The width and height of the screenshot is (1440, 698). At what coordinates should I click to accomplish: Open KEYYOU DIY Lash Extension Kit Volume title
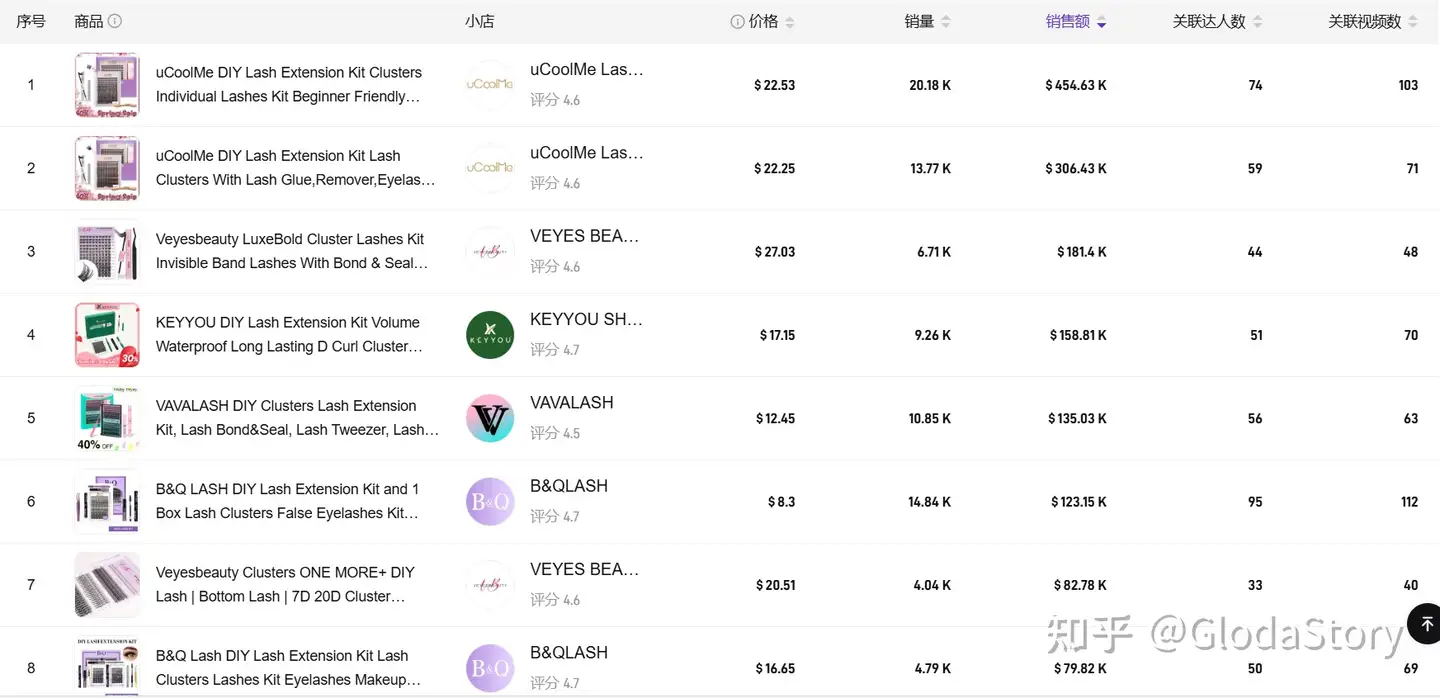click(x=290, y=335)
